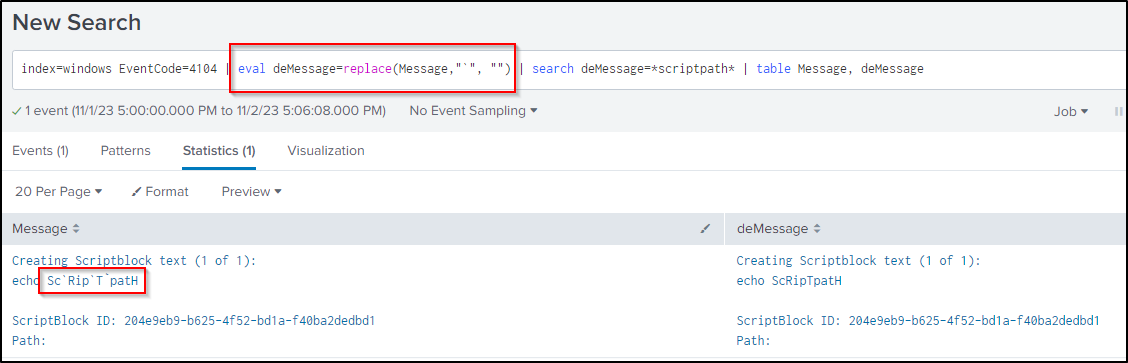Click the Sc`Rip`T`patH text in Message cell

pyautogui.click(x=92, y=281)
